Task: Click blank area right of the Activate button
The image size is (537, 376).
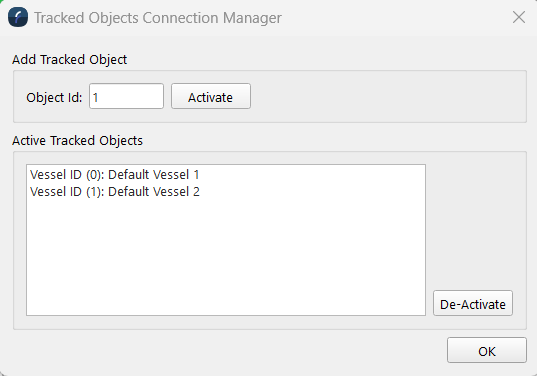Action: point(387,97)
